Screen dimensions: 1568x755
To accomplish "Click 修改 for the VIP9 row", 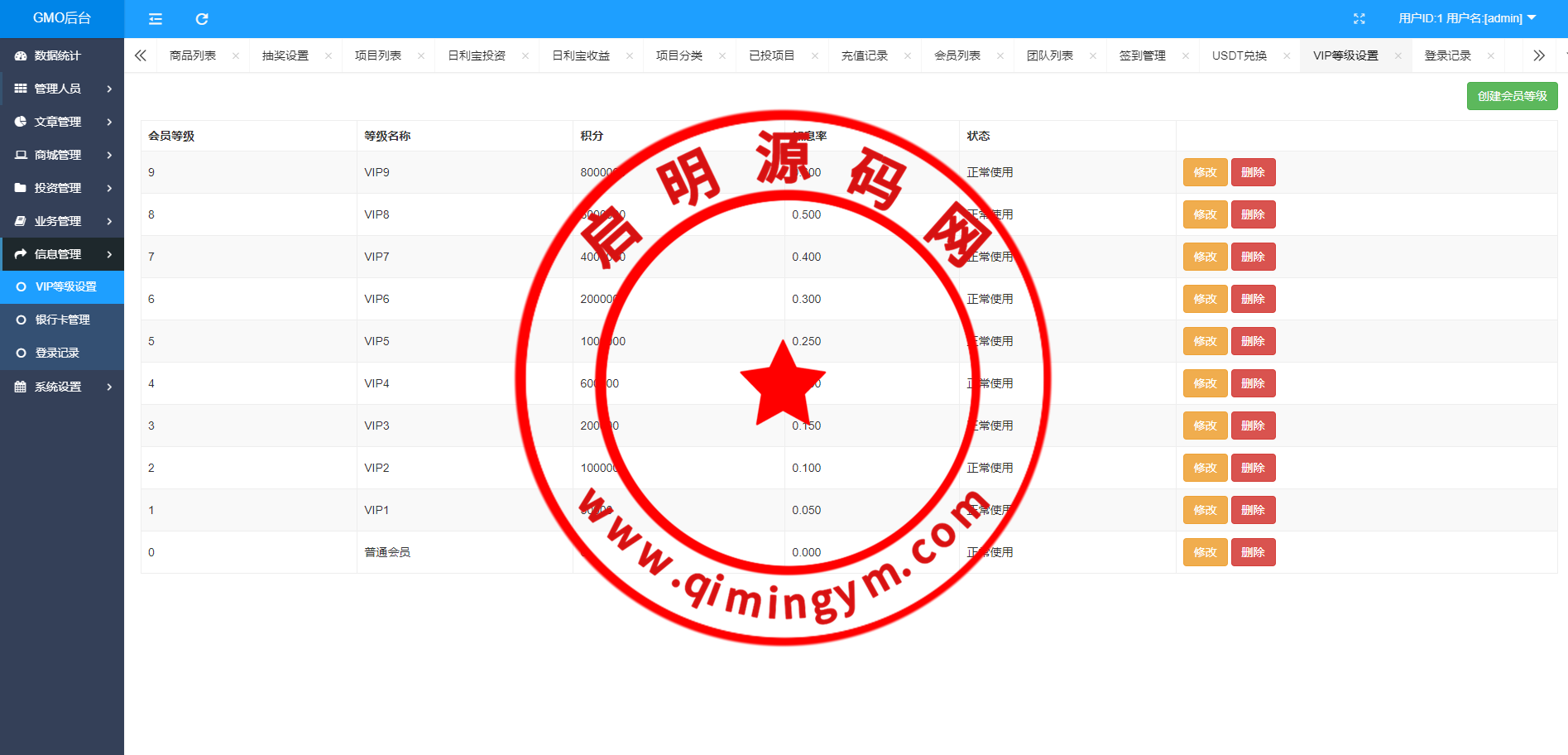I will tap(1205, 172).
